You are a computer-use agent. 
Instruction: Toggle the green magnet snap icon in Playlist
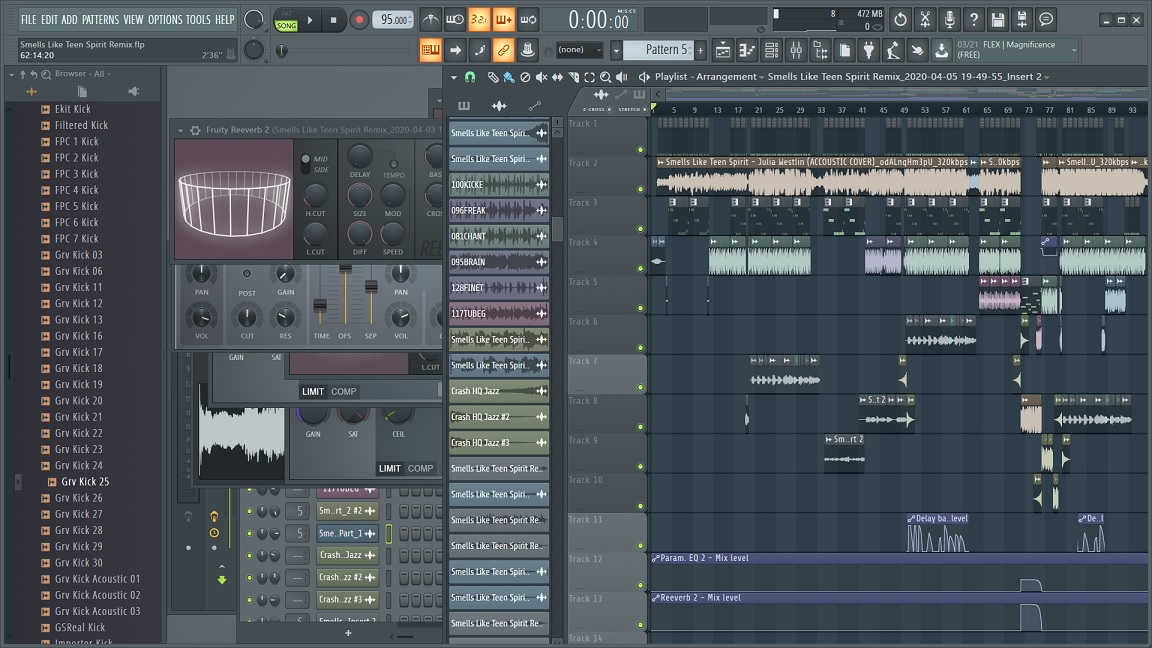[470, 76]
